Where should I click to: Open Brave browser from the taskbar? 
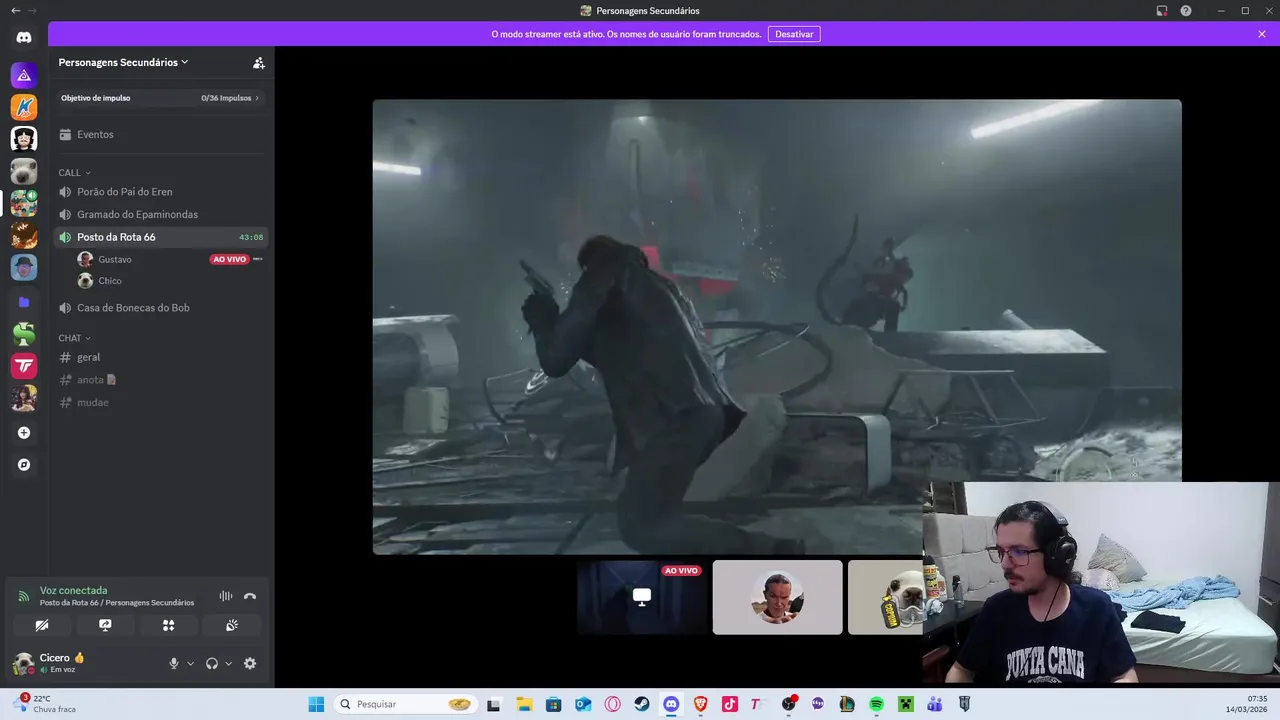coord(700,704)
